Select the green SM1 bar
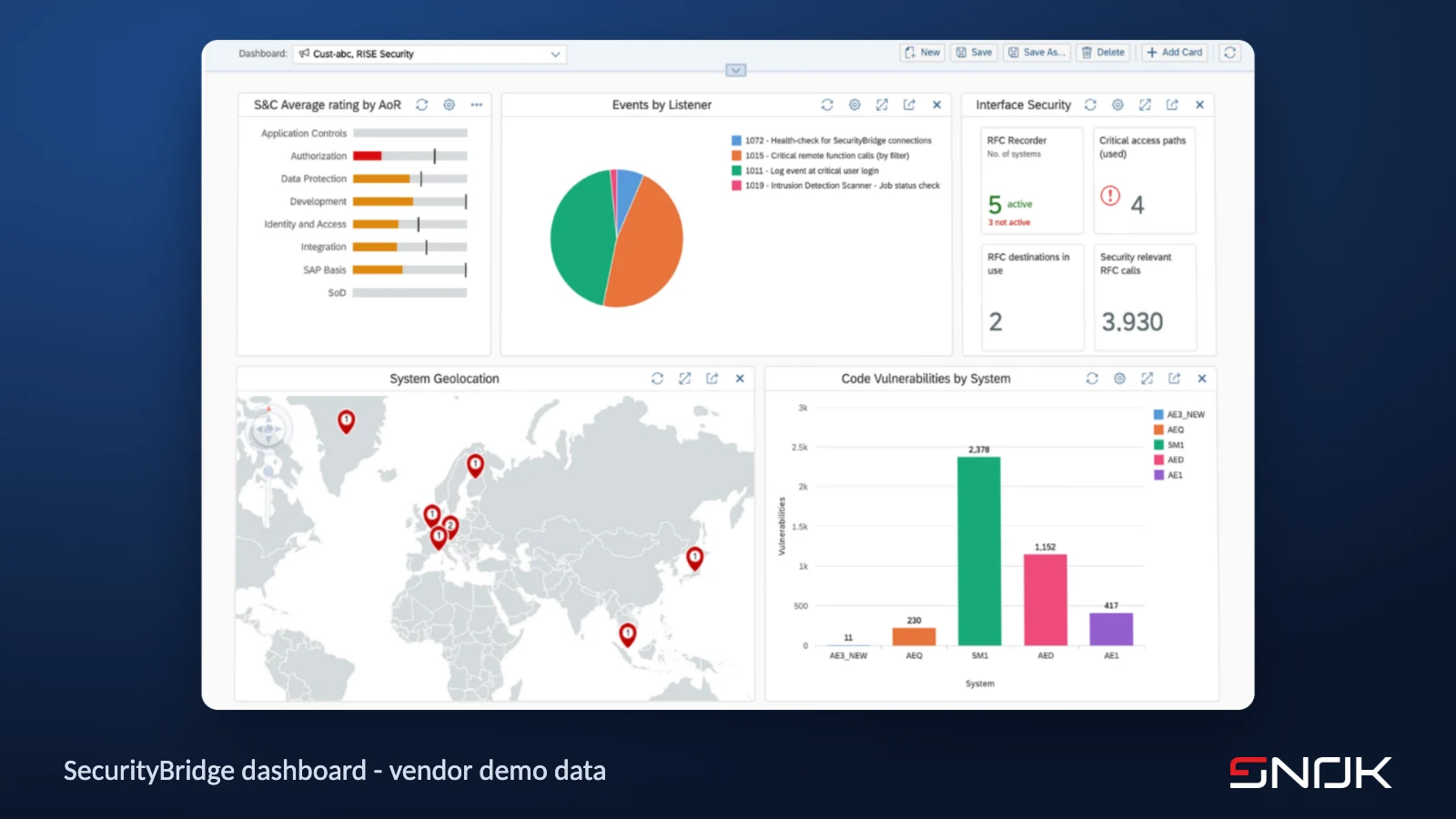Image resolution: width=1456 pixels, height=819 pixels. [979, 551]
